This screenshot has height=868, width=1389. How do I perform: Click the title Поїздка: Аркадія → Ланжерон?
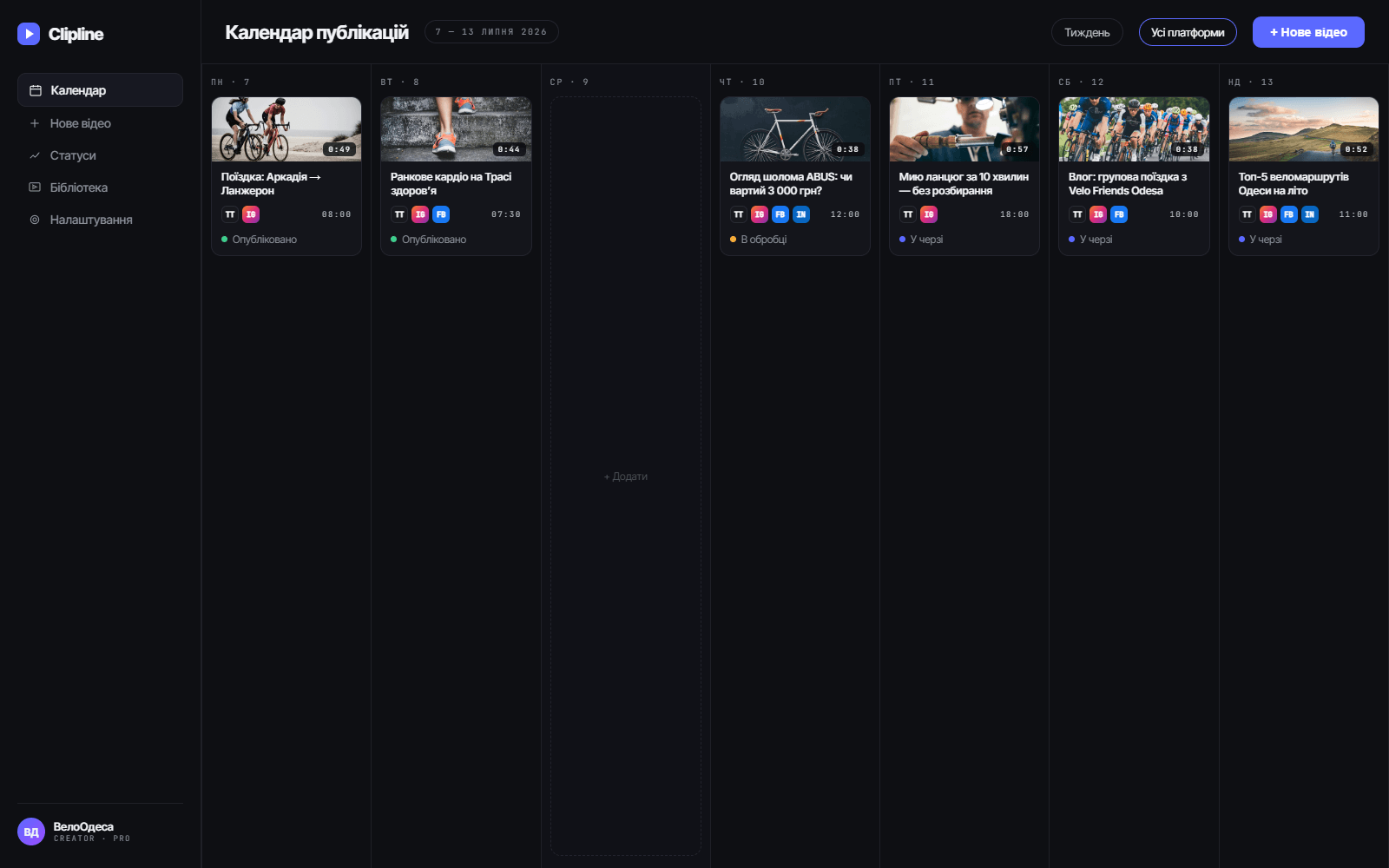271,184
